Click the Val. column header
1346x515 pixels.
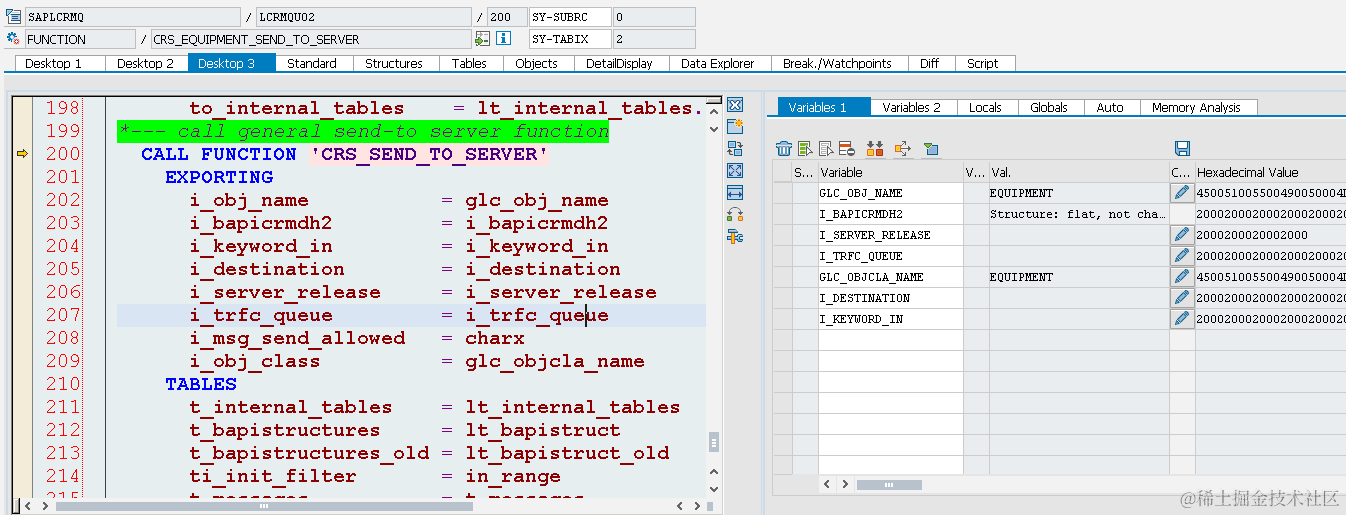1078,172
